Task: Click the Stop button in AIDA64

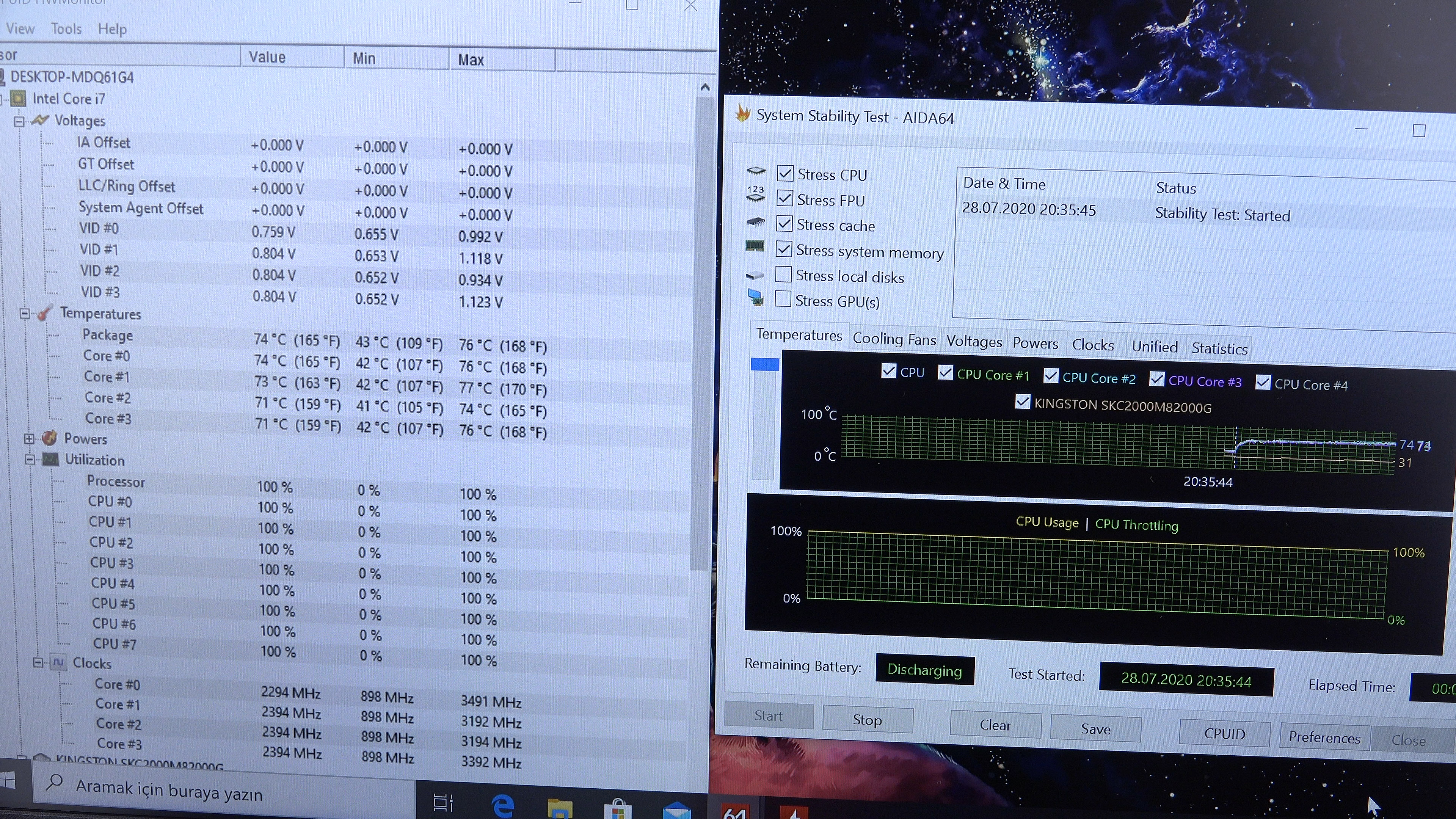Action: point(868,720)
